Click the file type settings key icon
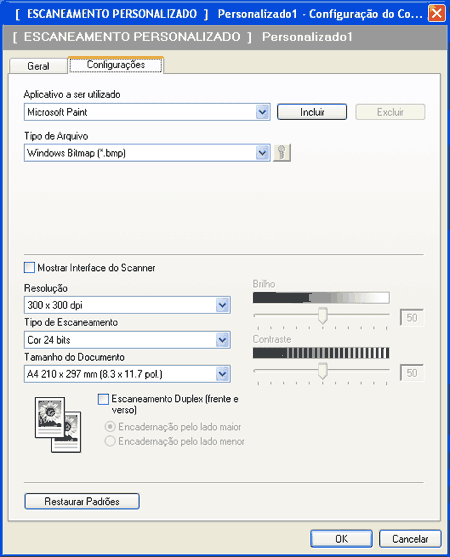Viewport: 450px width, 557px height. click(x=282, y=153)
